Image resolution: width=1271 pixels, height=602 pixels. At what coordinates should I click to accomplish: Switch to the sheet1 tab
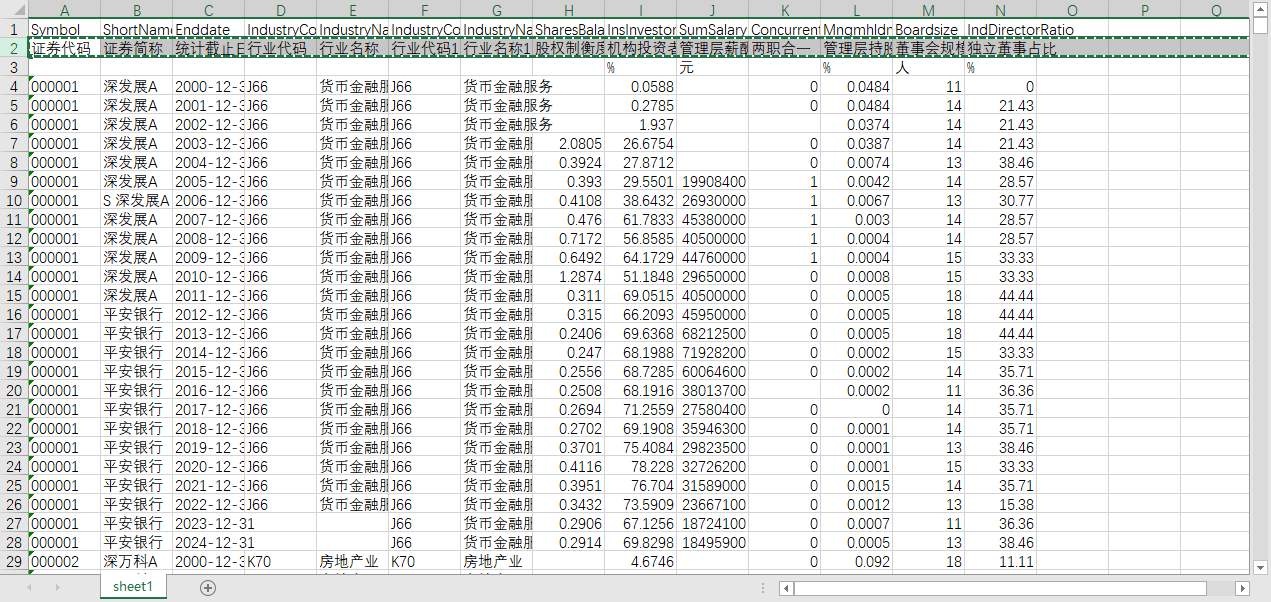point(133,587)
